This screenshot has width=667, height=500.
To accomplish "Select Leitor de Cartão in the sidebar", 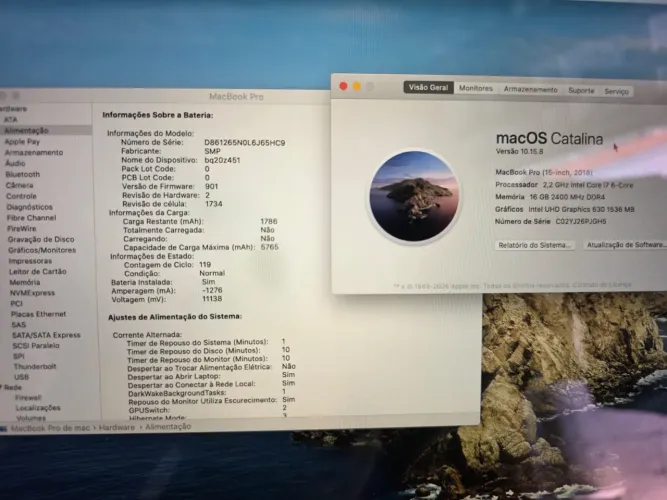I will 38,271.
